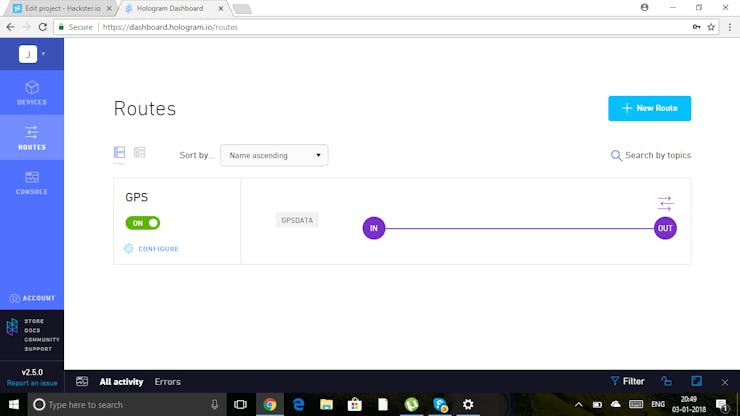Screen dimensions: 740x416
Task: Switch to the compact table view icon
Action: pyautogui.click(x=140, y=152)
